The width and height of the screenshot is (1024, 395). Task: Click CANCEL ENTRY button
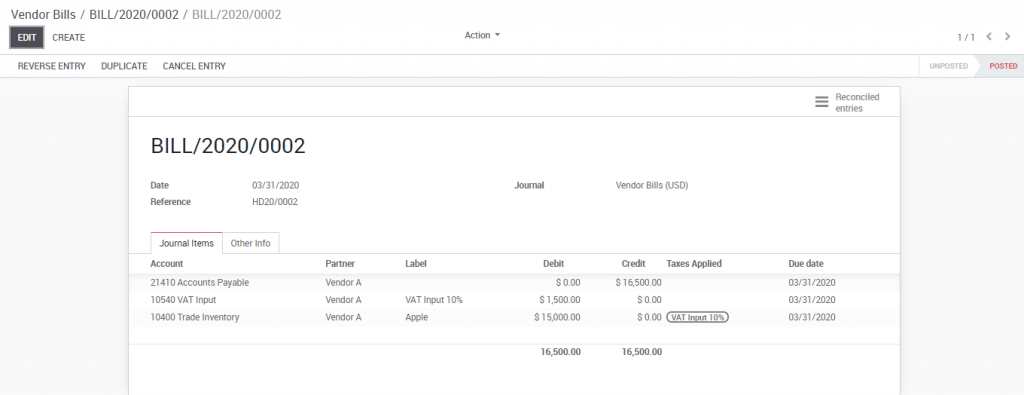194,66
